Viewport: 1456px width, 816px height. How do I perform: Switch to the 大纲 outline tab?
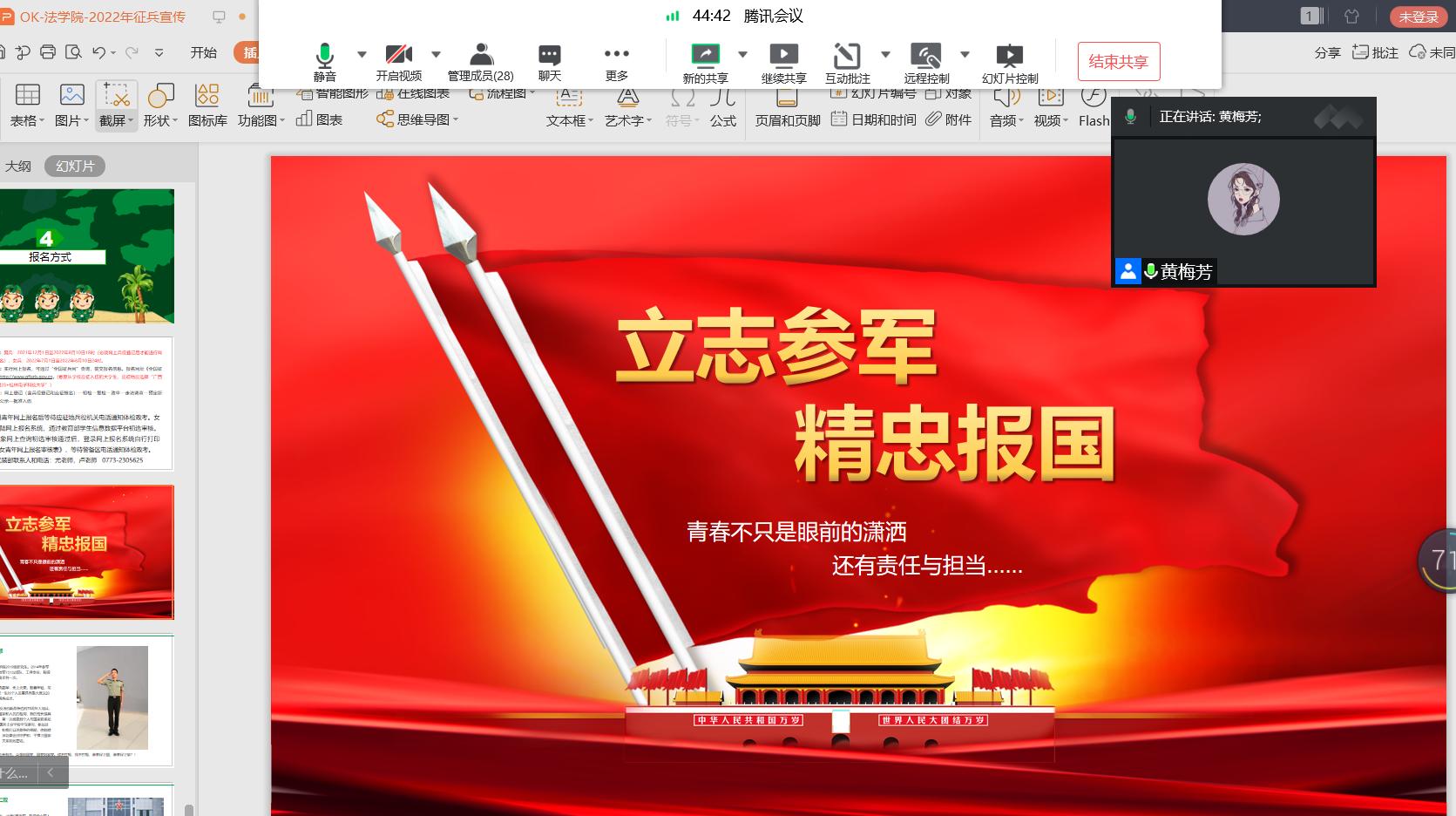tap(18, 167)
